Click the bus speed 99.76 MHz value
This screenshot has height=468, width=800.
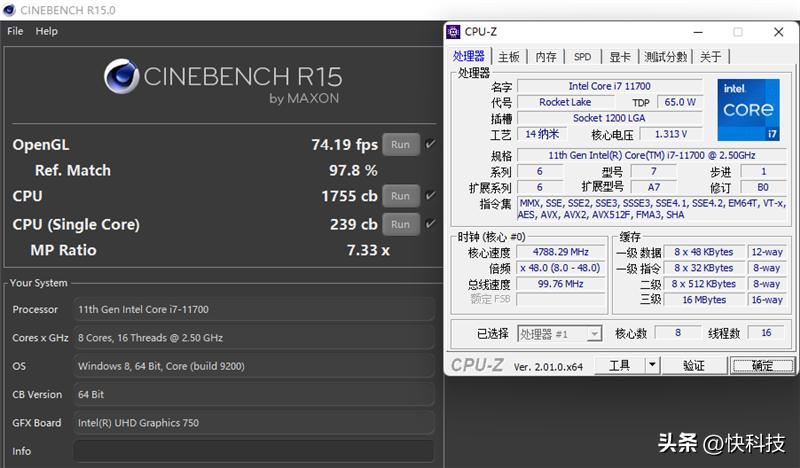(561, 284)
